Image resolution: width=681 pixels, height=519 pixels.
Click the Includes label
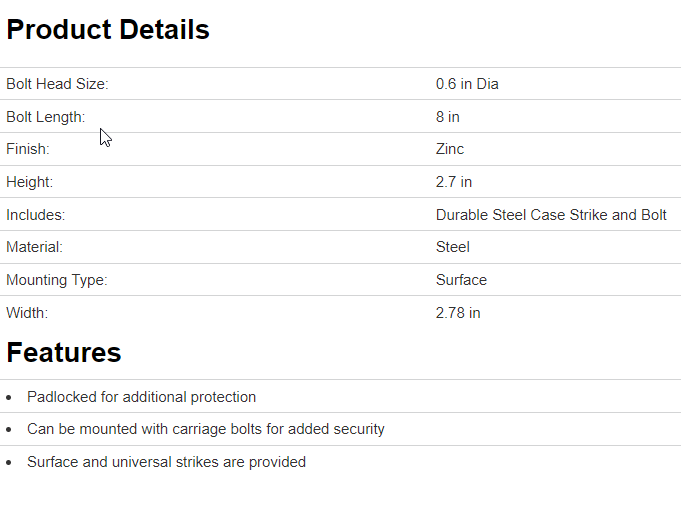pos(36,215)
